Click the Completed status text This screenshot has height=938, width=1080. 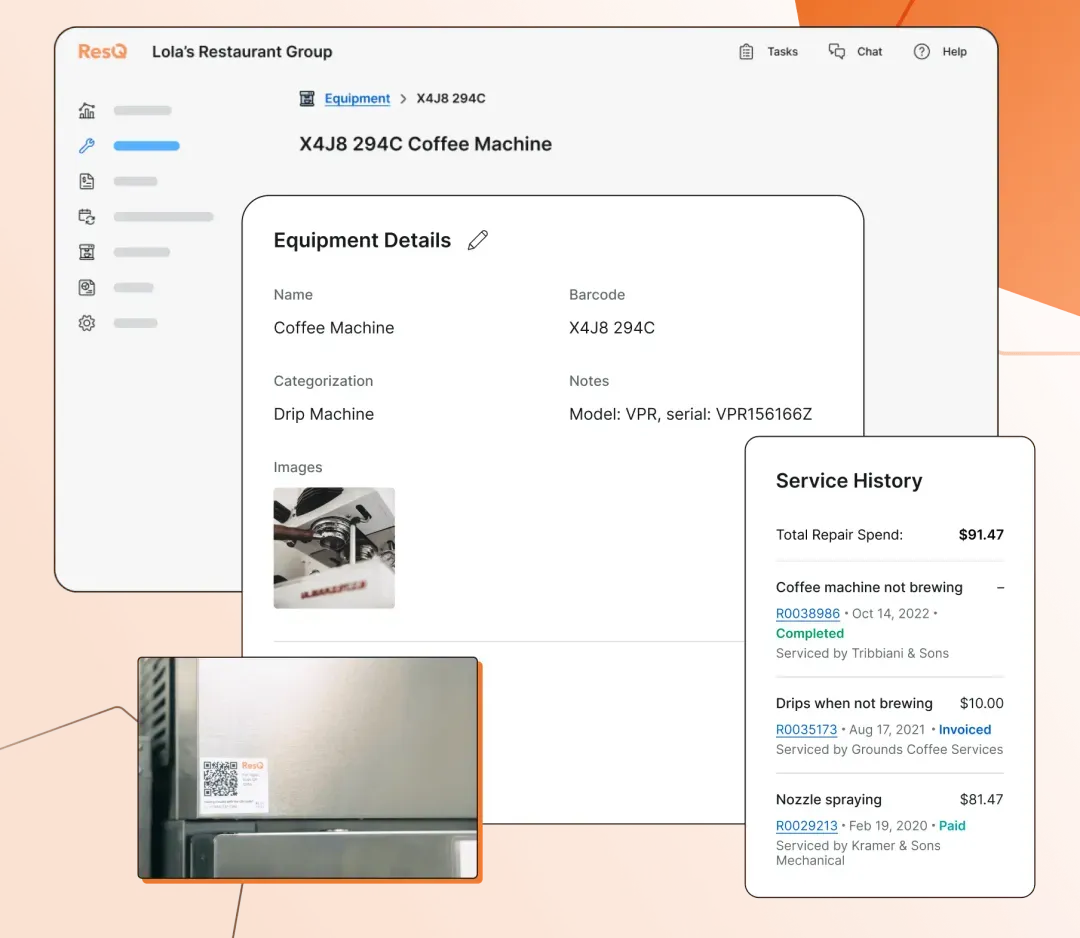point(809,634)
